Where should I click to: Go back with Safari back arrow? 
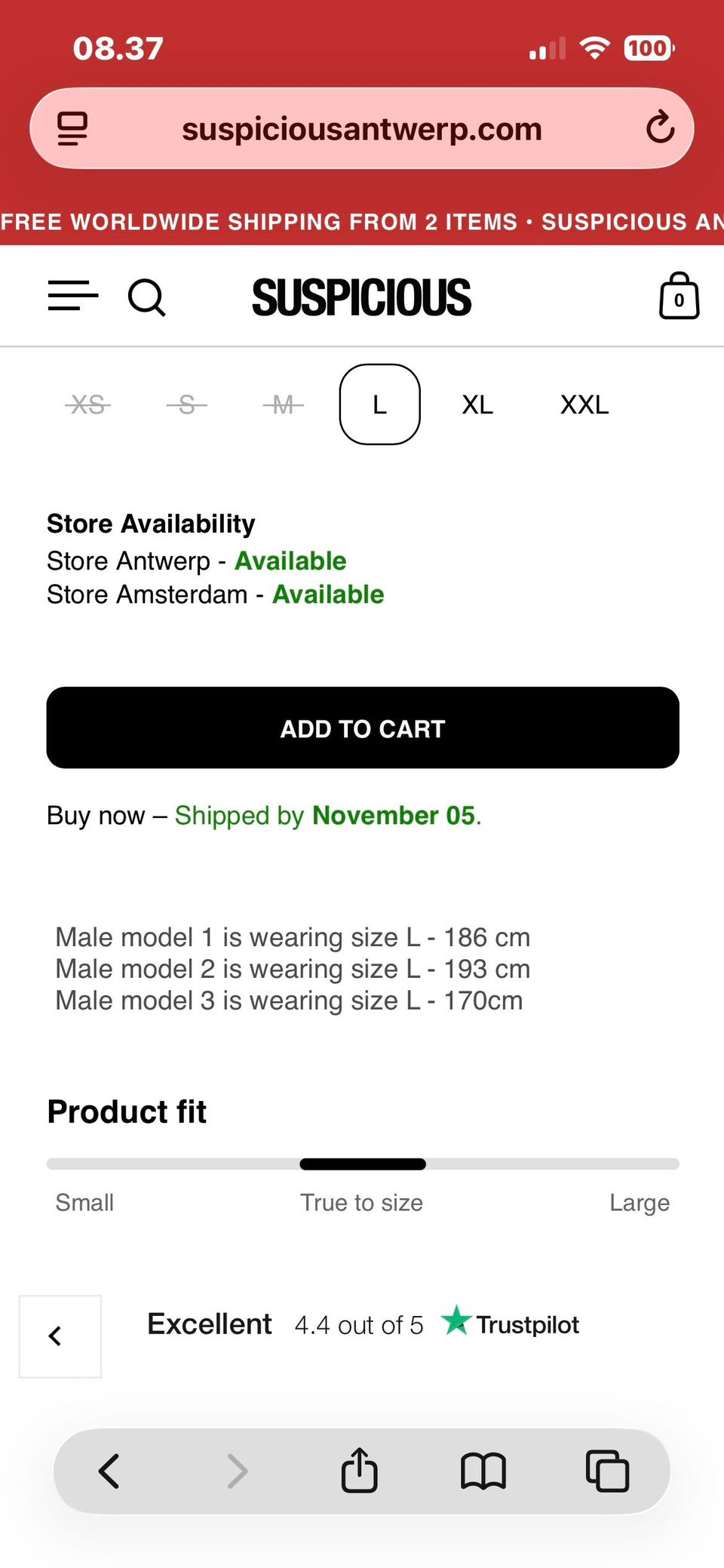tap(109, 1471)
